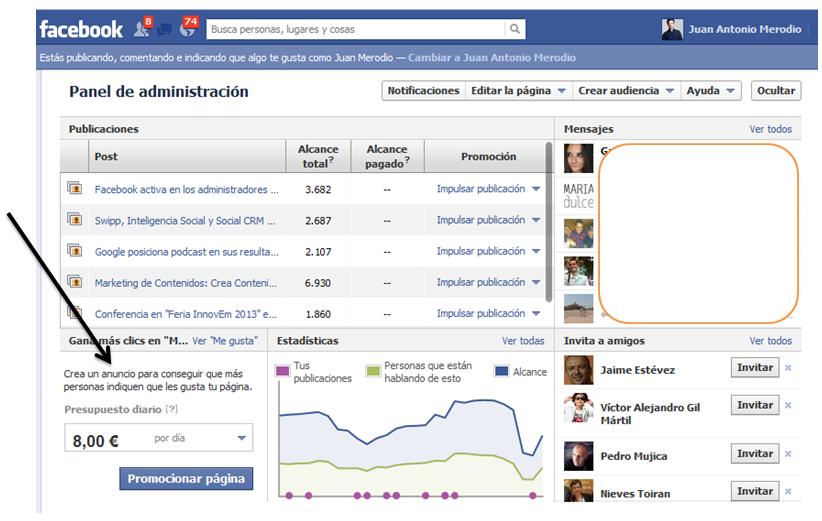This screenshot has height=521, width=822.
Task: Open post Swipp, Inteligencia Social y Social CRM
Action: (x=185, y=221)
